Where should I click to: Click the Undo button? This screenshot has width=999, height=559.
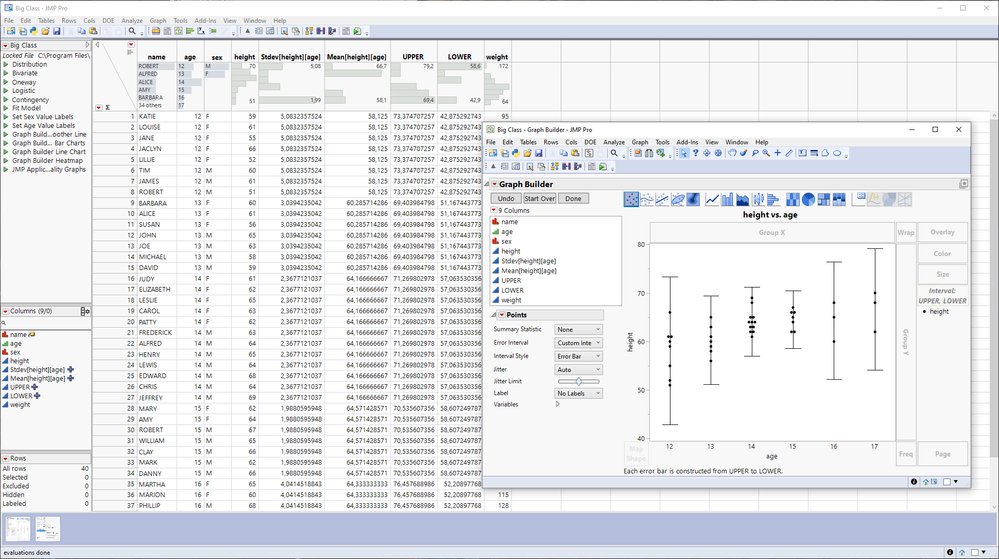click(506, 199)
